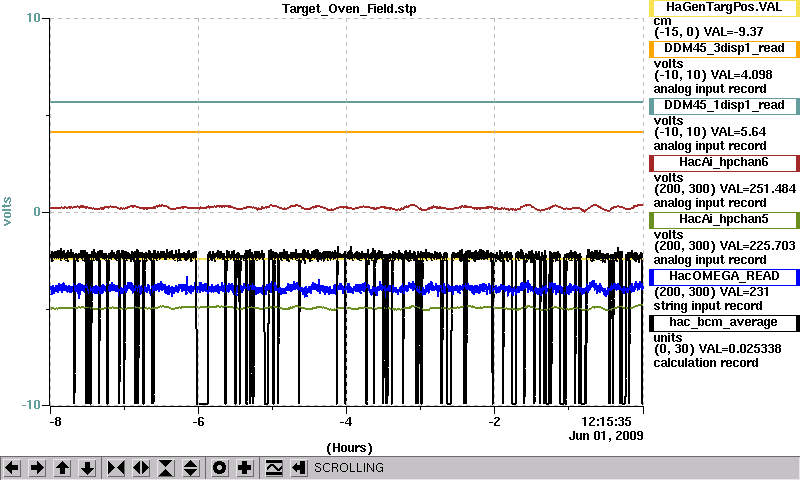Zoom out horizontally with outward-pointing triangles icon
The width and height of the screenshot is (800, 480).
coord(141,468)
